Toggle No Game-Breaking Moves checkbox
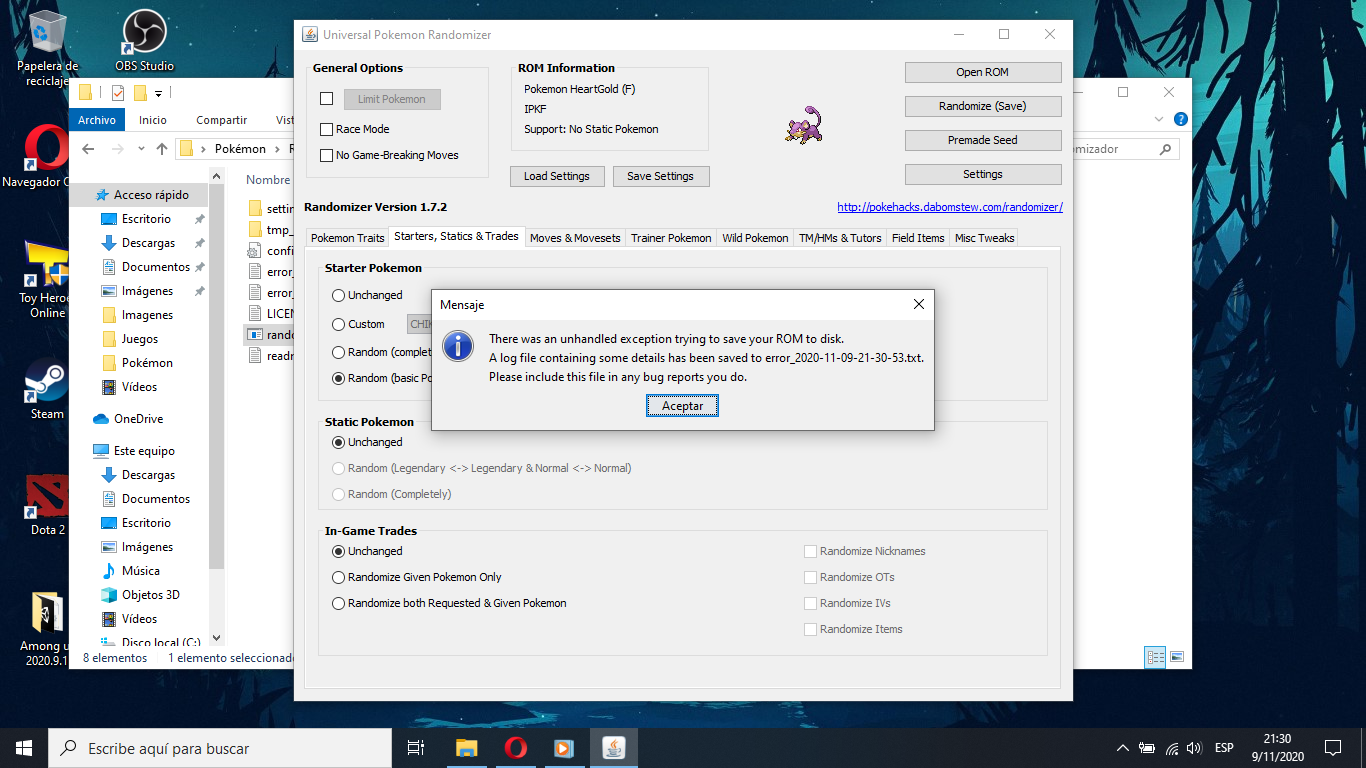The width and height of the screenshot is (1366, 768). click(326, 155)
